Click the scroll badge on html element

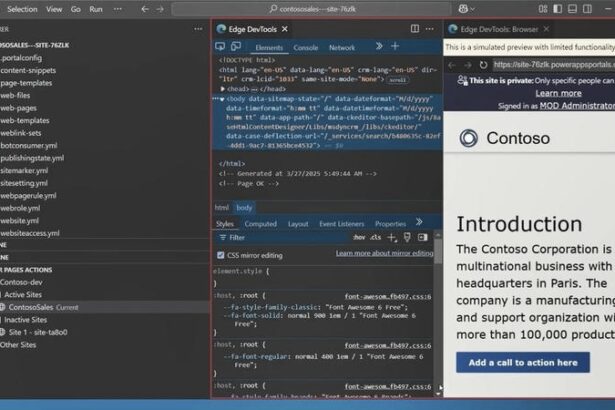397,80
